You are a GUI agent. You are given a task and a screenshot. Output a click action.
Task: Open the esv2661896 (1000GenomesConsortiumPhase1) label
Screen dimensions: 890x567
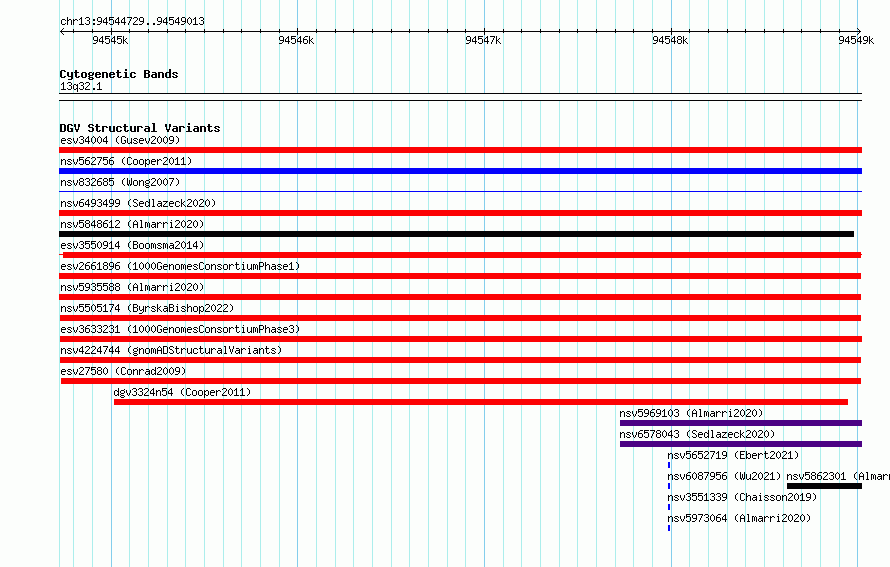coord(180,266)
